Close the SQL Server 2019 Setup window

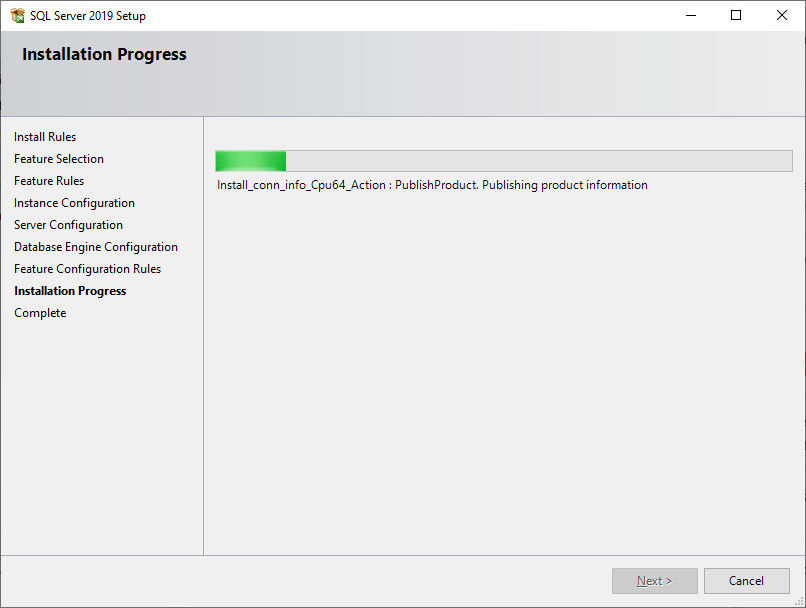point(782,15)
